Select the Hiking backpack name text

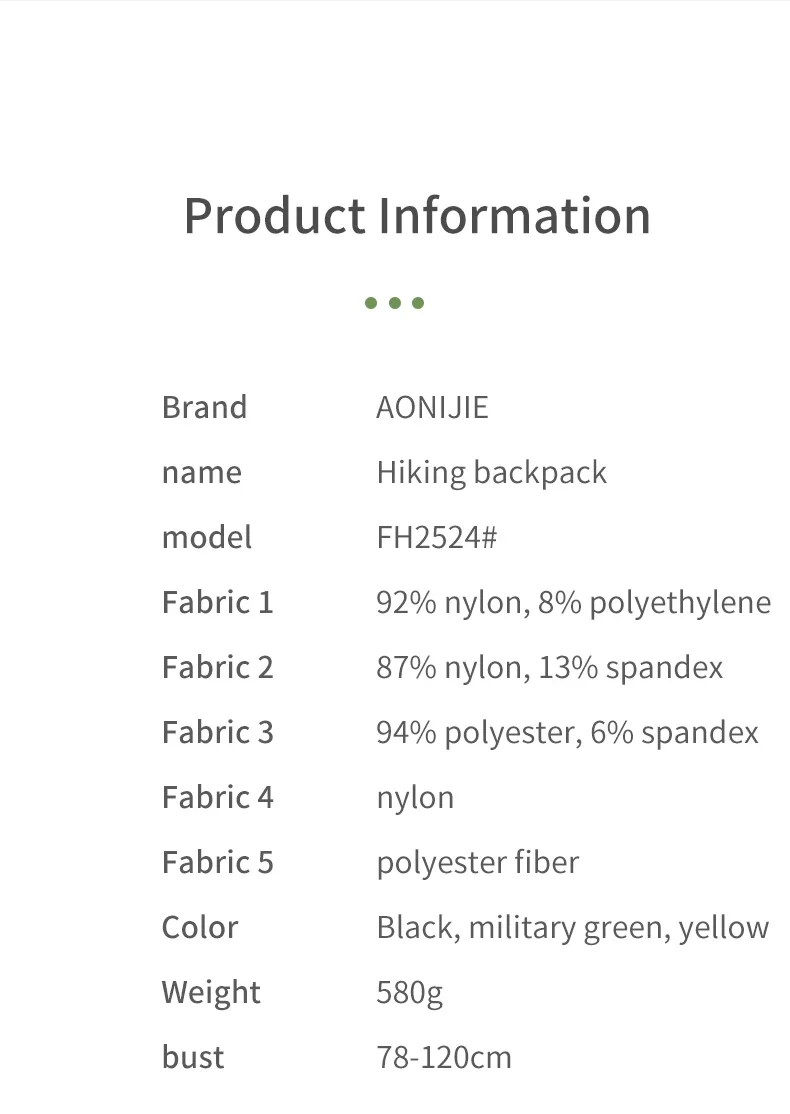coord(492,473)
